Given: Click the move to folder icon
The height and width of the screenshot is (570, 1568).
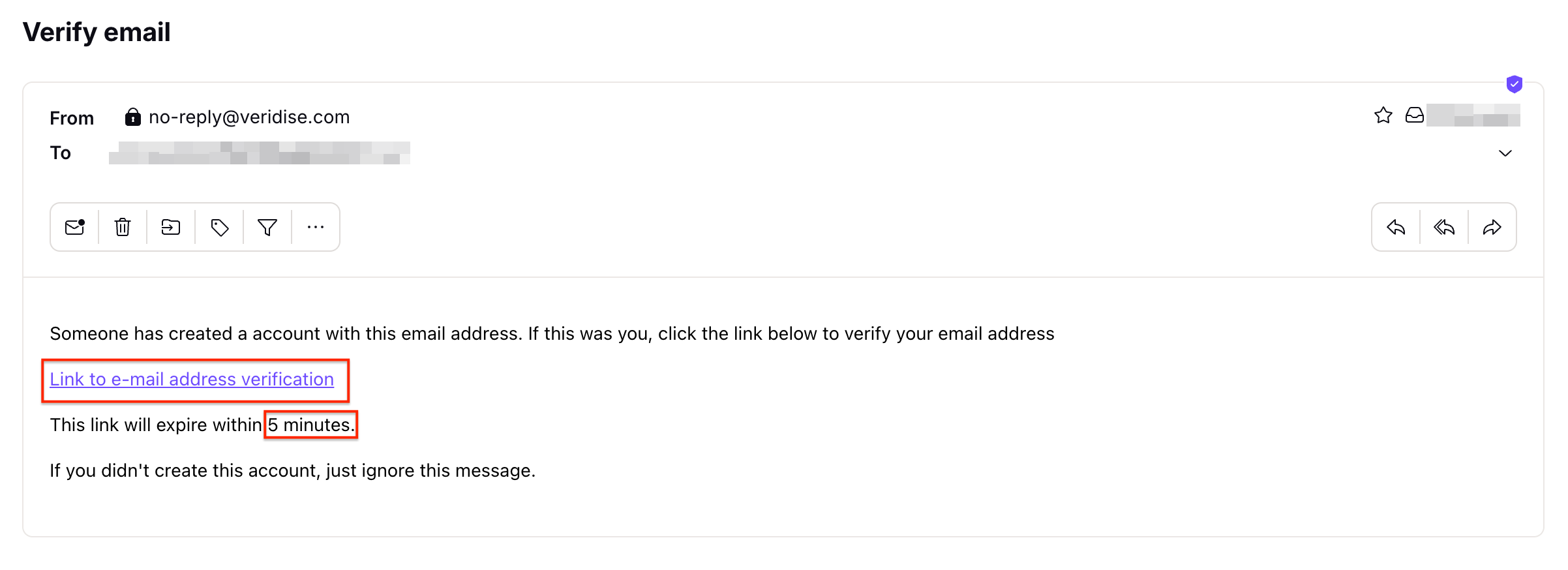Looking at the screenshot, I should click(x=171, y=227).
